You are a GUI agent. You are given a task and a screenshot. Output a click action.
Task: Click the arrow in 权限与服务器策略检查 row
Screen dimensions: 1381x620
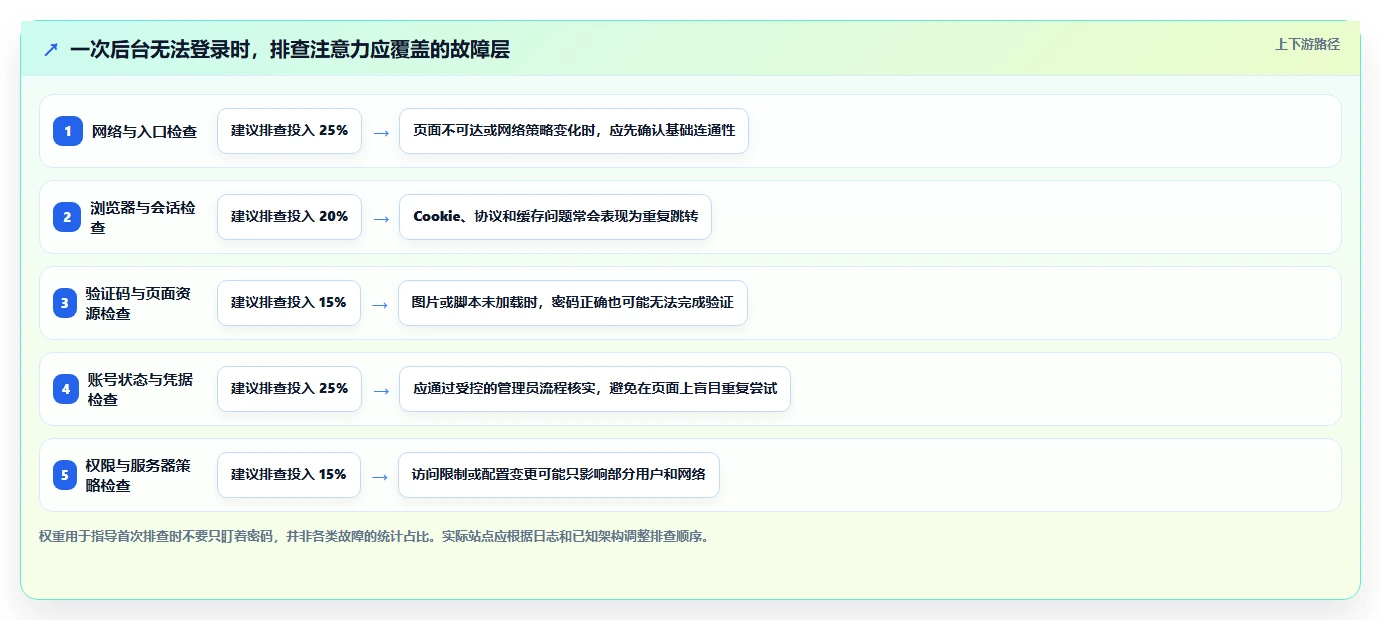point(379,476)
